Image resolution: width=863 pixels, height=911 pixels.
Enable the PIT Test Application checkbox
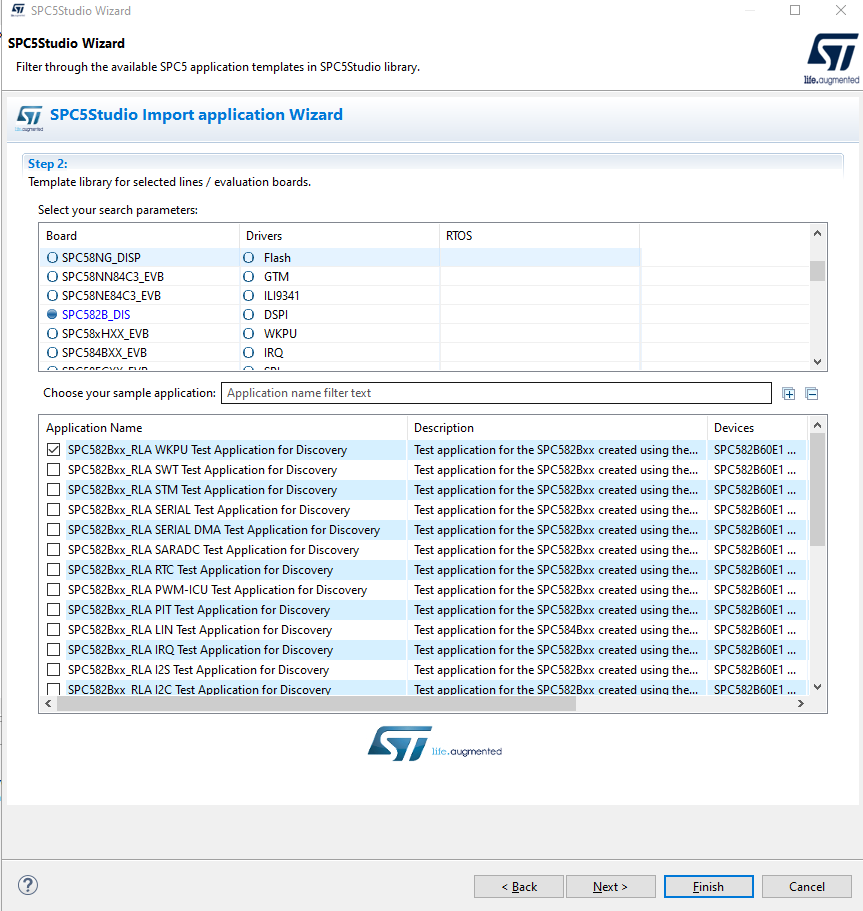[x=53, y=610]
